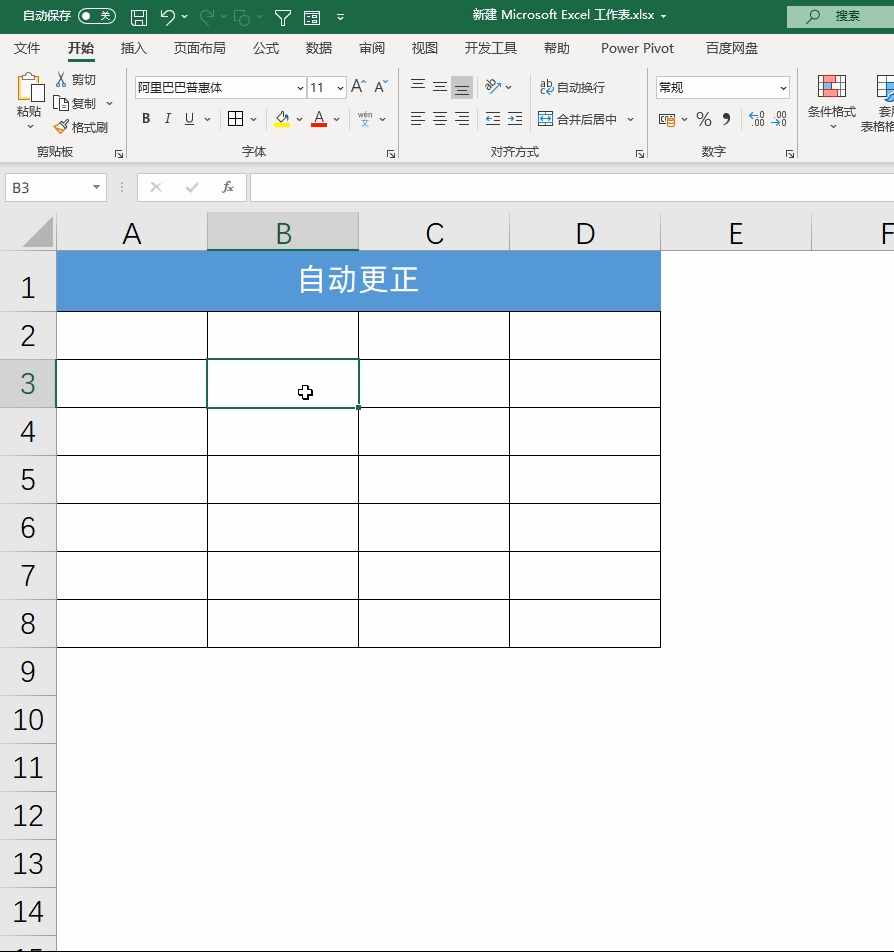Click the Middle Align icon
894x952 pixels.
[x=440, y=86]
